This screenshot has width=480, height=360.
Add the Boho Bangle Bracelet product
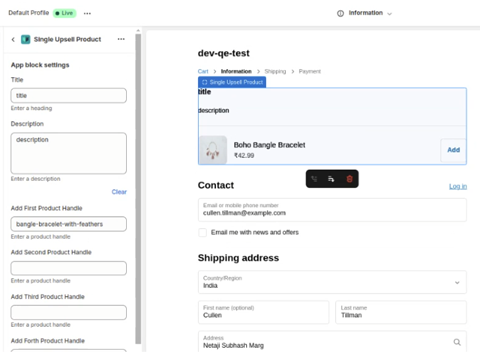tap(453, 150)
